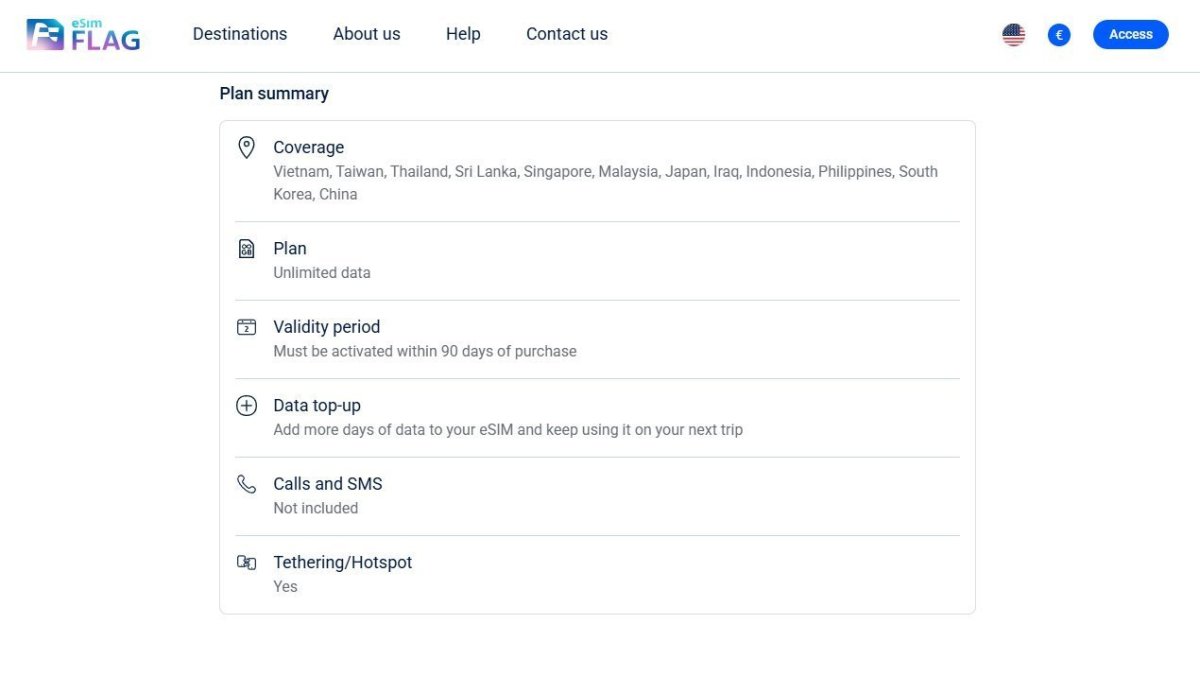Click the Data top-up plus icon
The image size is (1200, 676).
coord(246,406)
